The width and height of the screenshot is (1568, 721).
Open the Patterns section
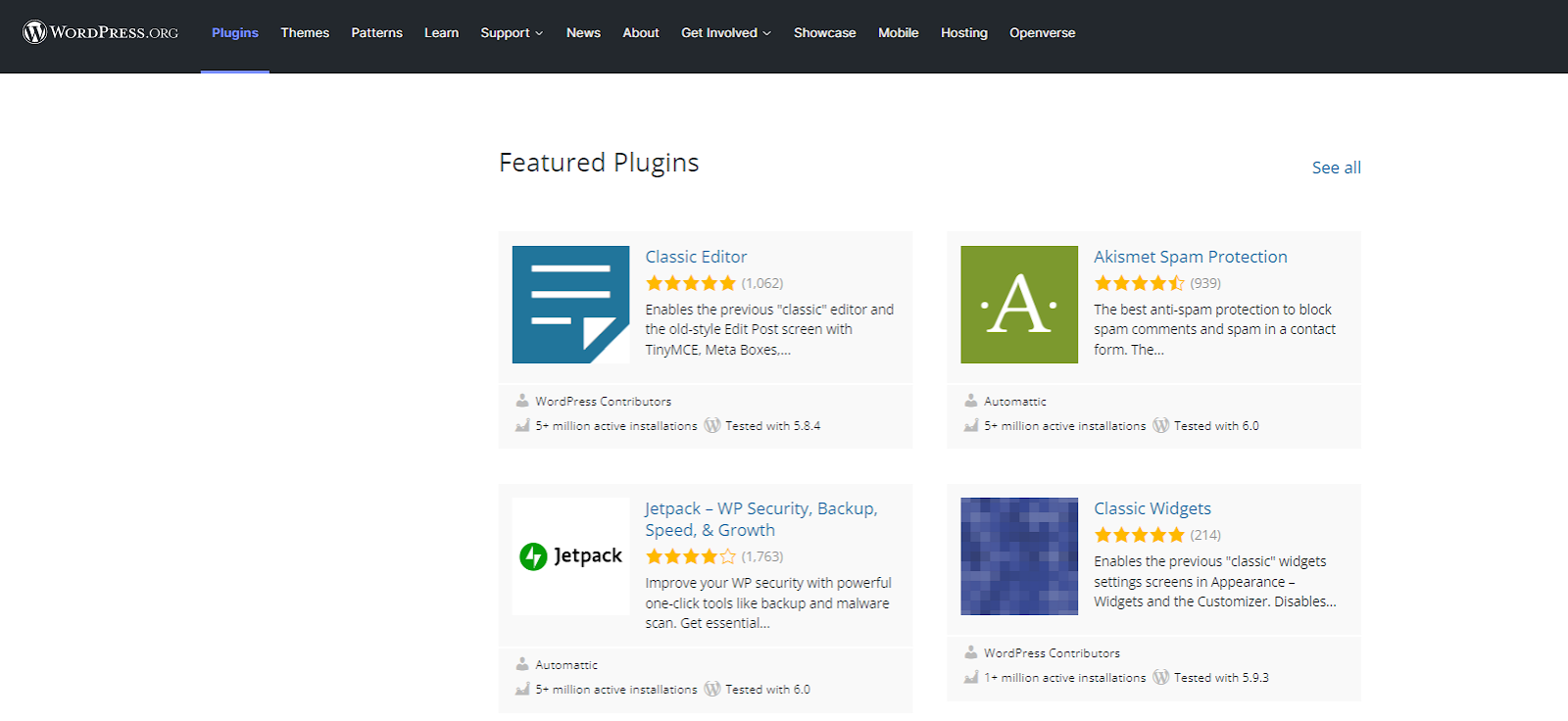tap(377, 32)
